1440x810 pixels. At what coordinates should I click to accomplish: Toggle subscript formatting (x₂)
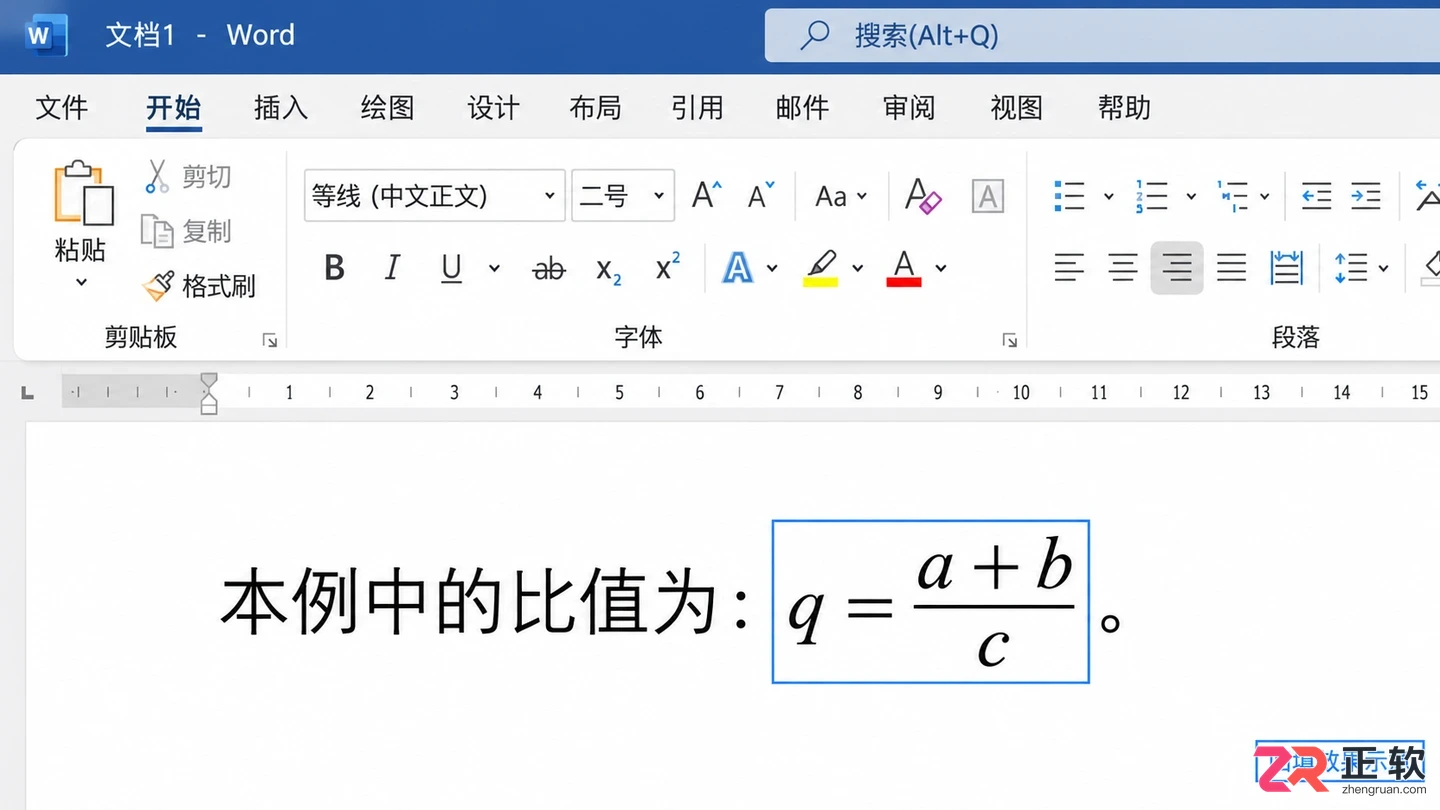[x=609, y=270]
